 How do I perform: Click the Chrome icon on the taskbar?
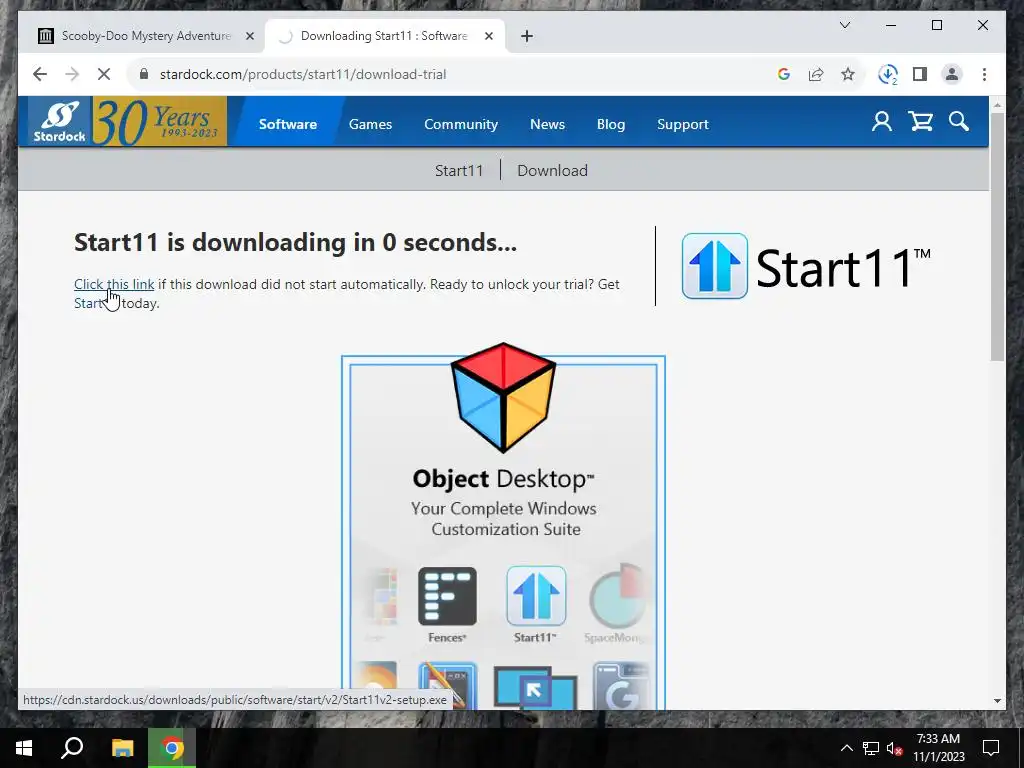[172, 748]
